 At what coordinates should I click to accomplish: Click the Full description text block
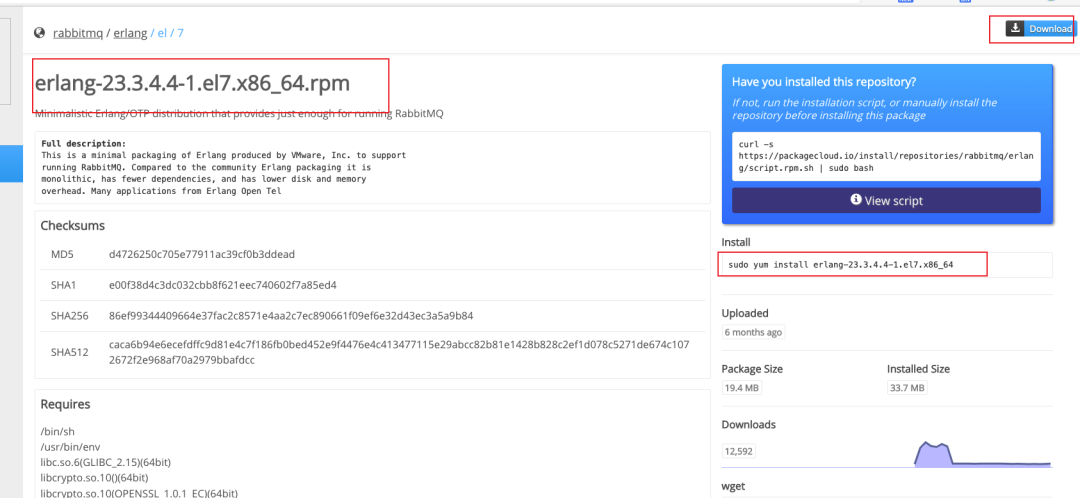(224, 167)
